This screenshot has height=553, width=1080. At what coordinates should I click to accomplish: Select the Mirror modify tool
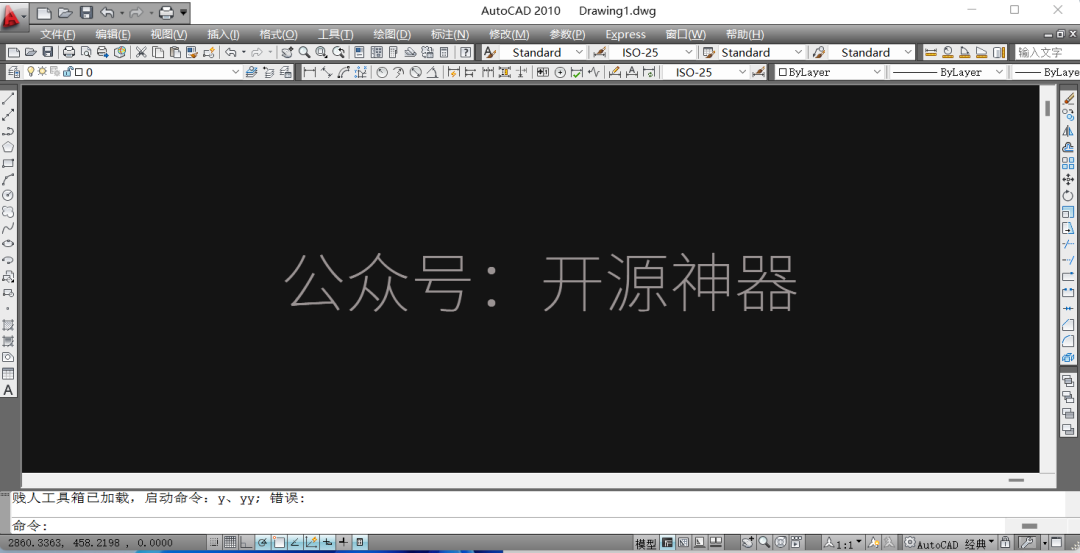[x=1068, y=131]
